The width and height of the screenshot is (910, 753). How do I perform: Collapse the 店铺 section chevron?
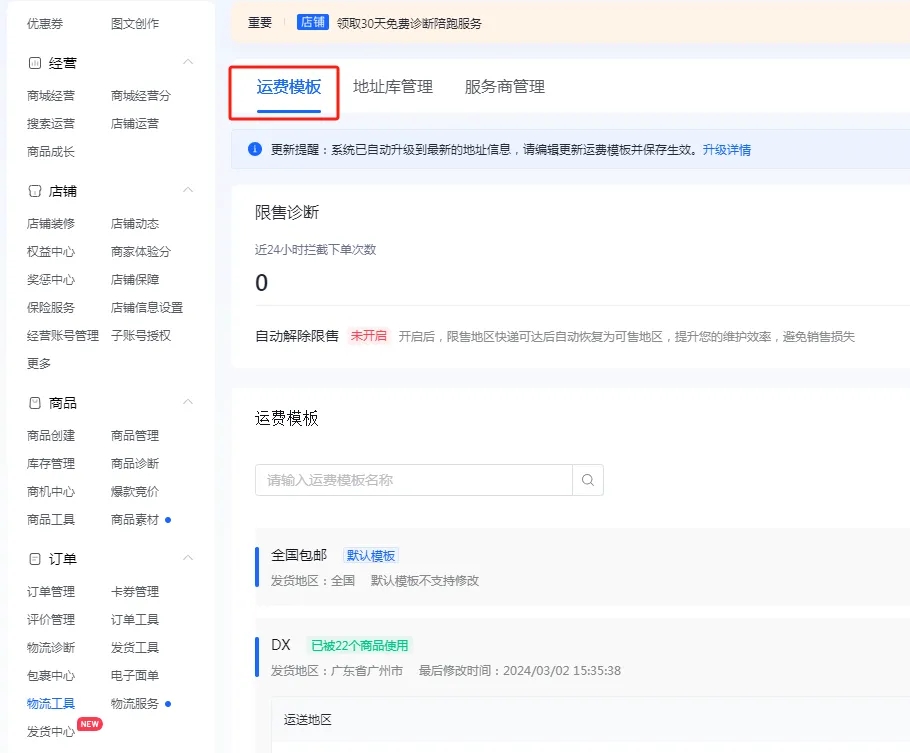tap(188, 190)
